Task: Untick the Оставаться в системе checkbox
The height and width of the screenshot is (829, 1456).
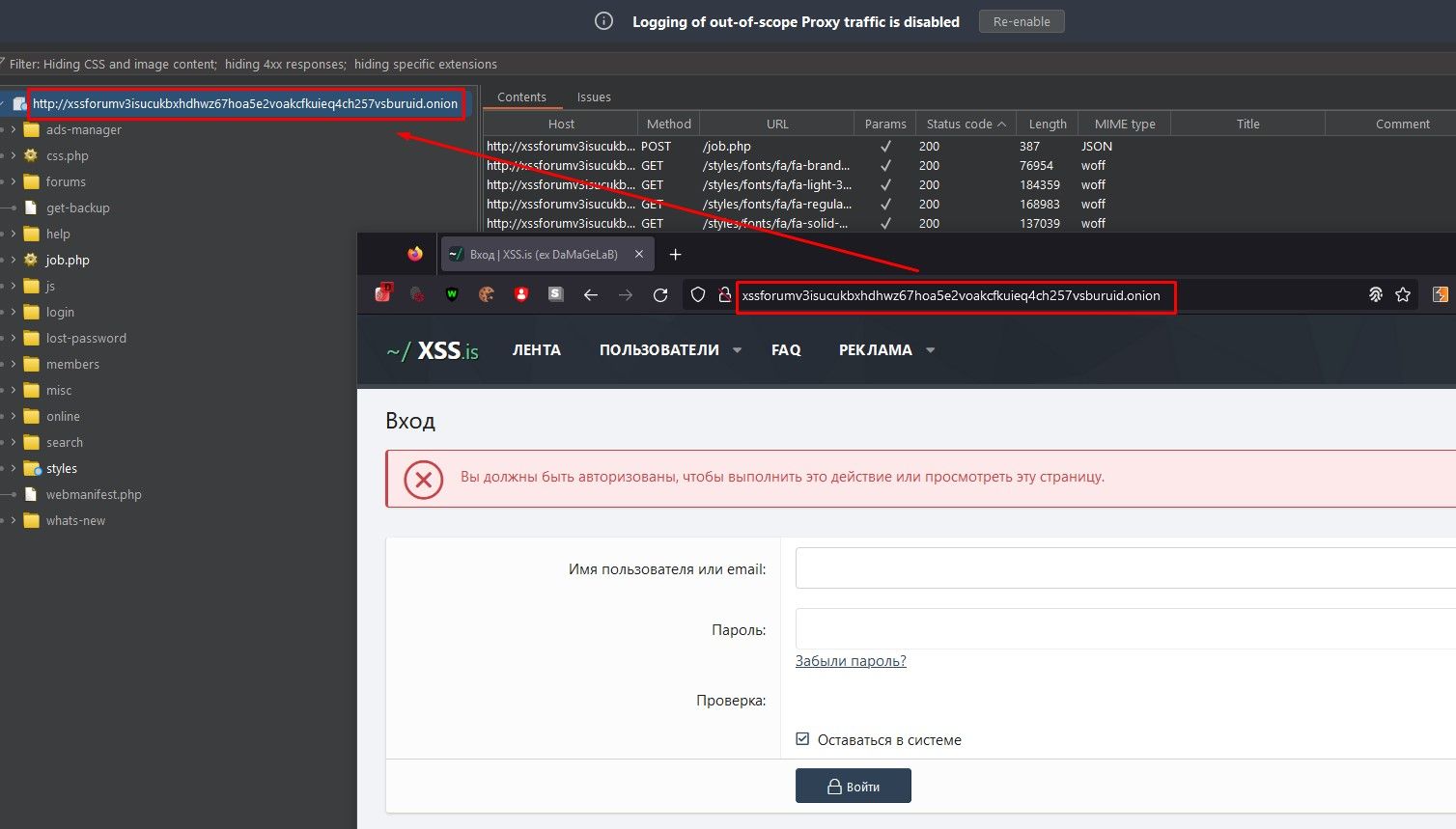Action: click(802, 738)
